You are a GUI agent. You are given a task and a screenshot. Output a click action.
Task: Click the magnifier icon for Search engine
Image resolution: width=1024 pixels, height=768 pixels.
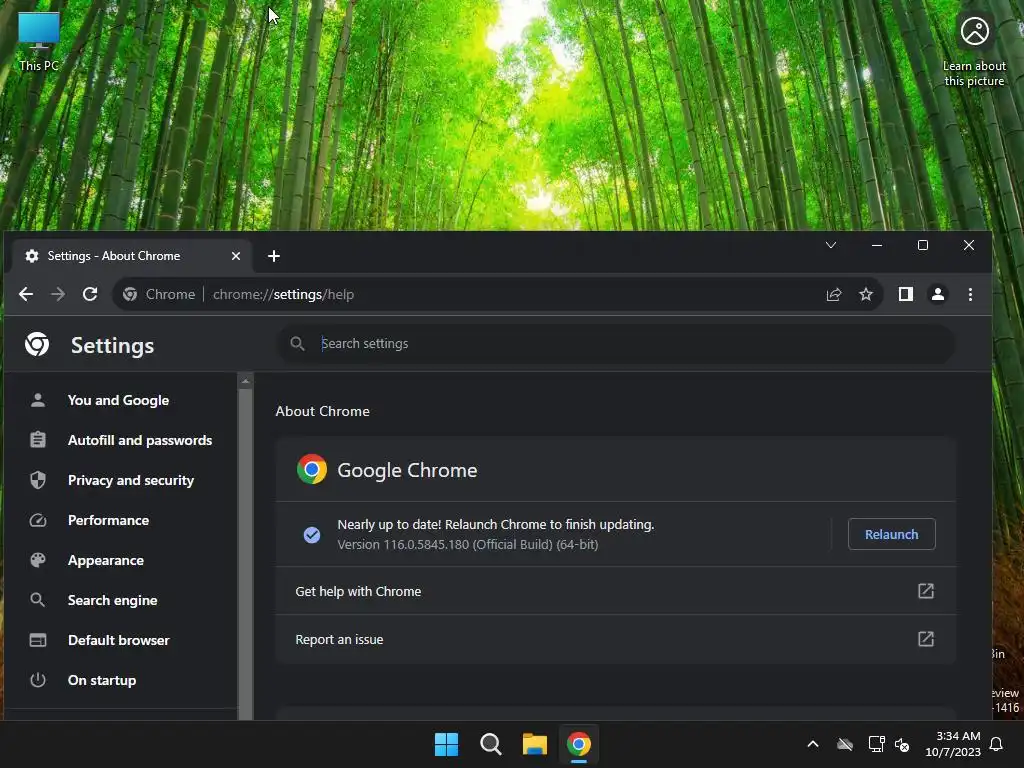click(x=38, y=600)
